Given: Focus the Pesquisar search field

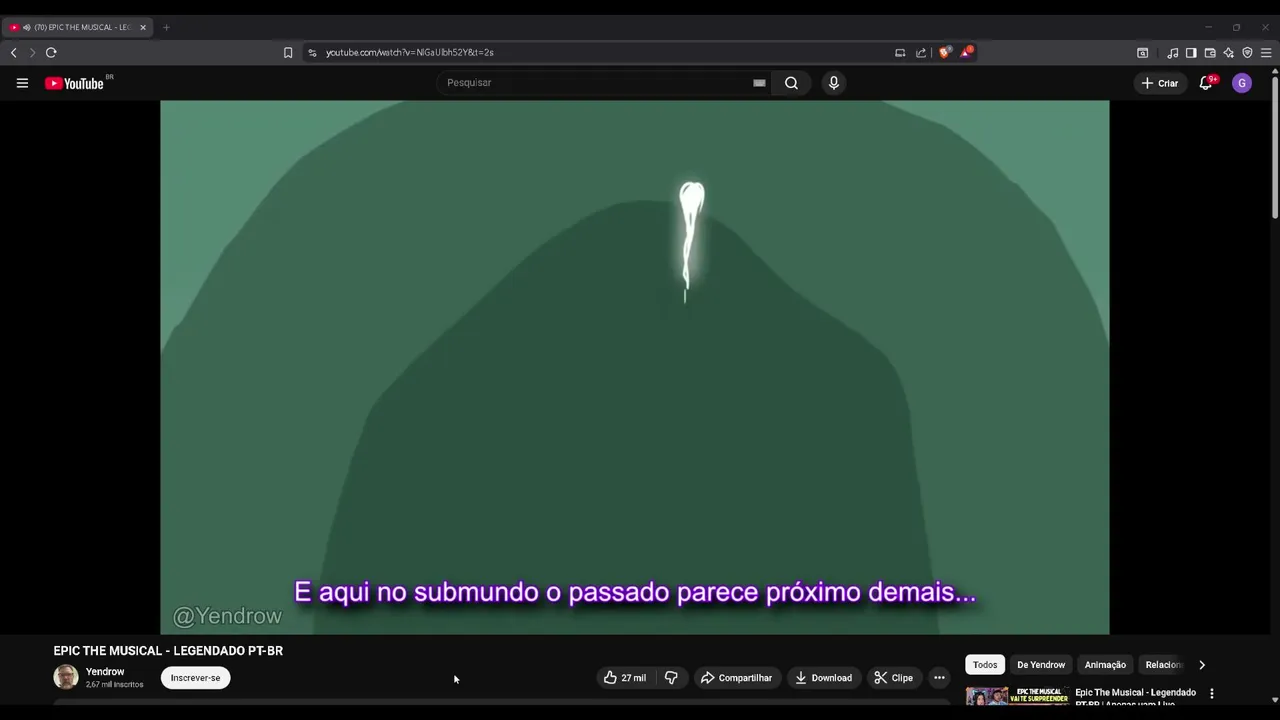Looking at the screenshot, I should coord(595,83).
